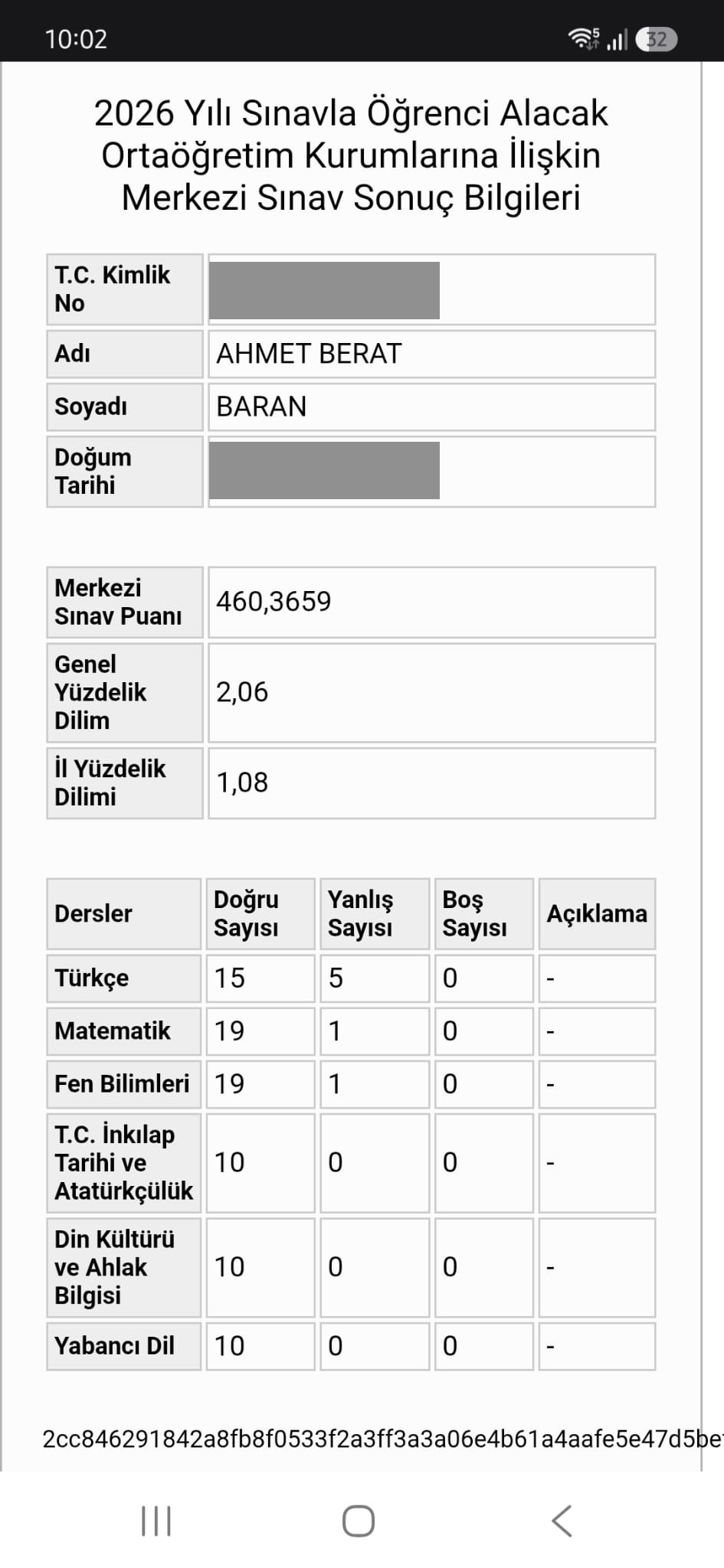724x1568 pixels.
Task: Click the Yanlış Sayısı column header
Action: click(x=375, y=913)
